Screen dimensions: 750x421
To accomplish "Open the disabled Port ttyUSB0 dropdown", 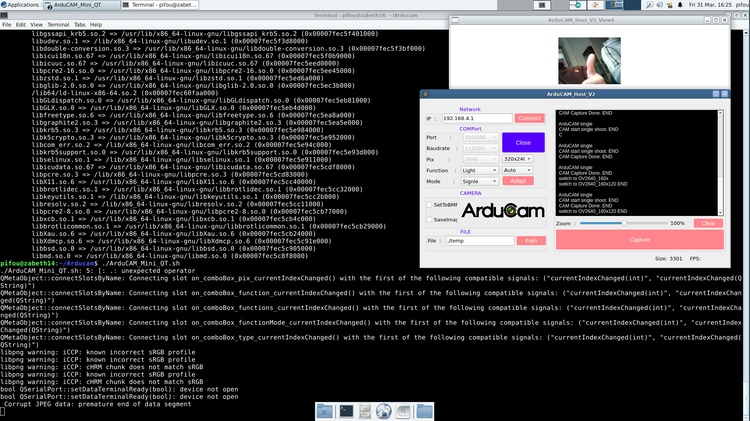I will (480, 137).
